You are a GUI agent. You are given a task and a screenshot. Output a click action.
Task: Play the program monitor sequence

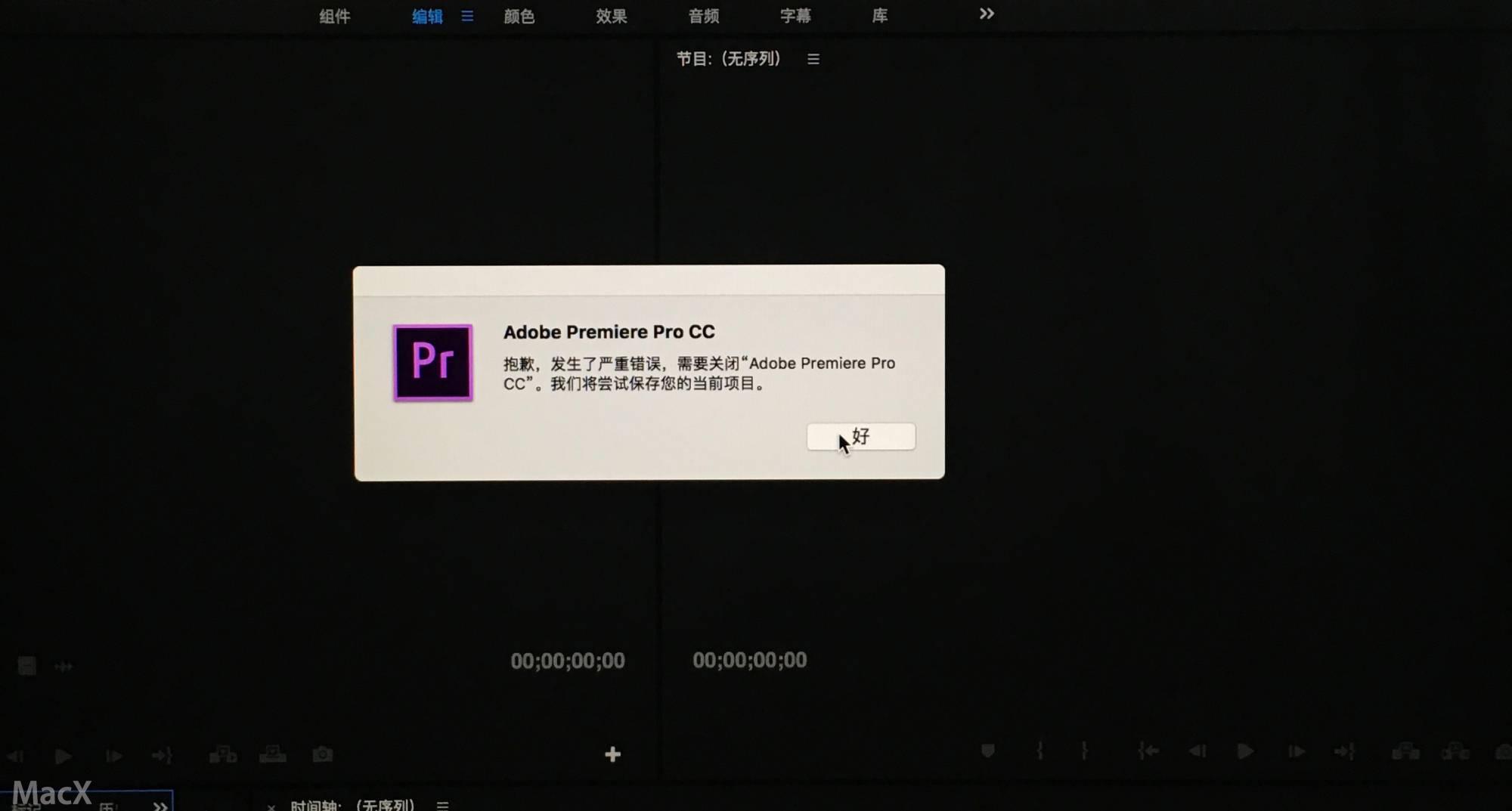click(1246, 751)
